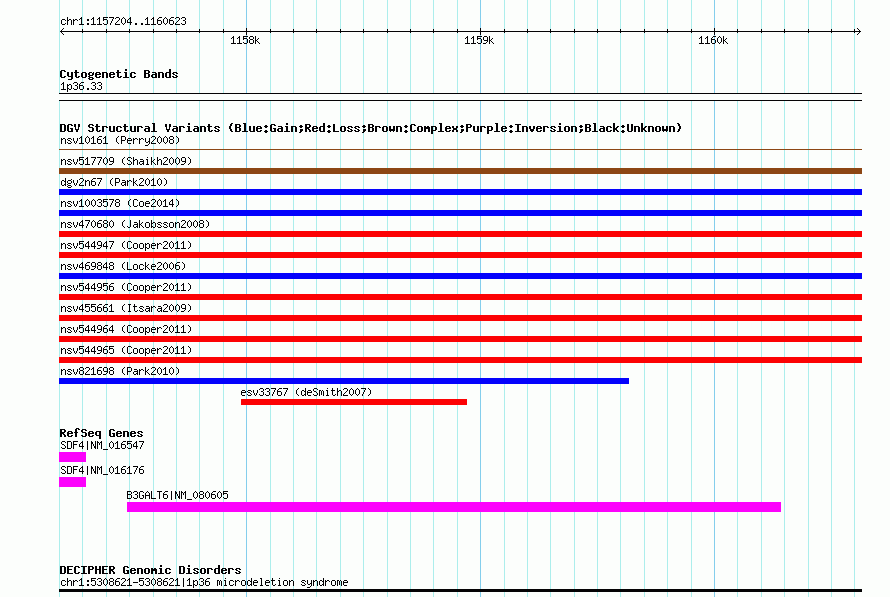Click the nsv469848 (Locke2006) label

[x=123, y=266]
